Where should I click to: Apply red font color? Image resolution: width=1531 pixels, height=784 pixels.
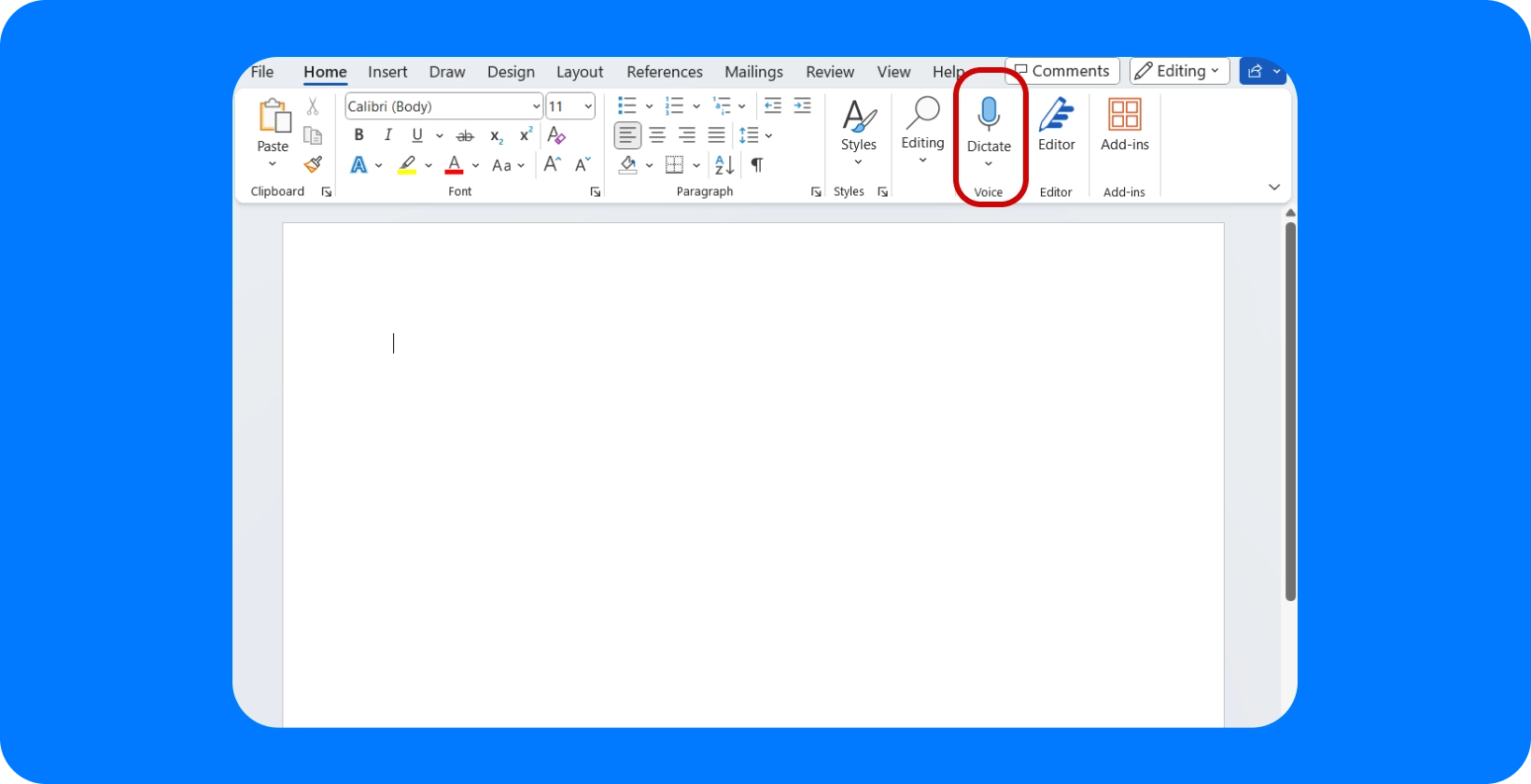(x=455, y=165)
